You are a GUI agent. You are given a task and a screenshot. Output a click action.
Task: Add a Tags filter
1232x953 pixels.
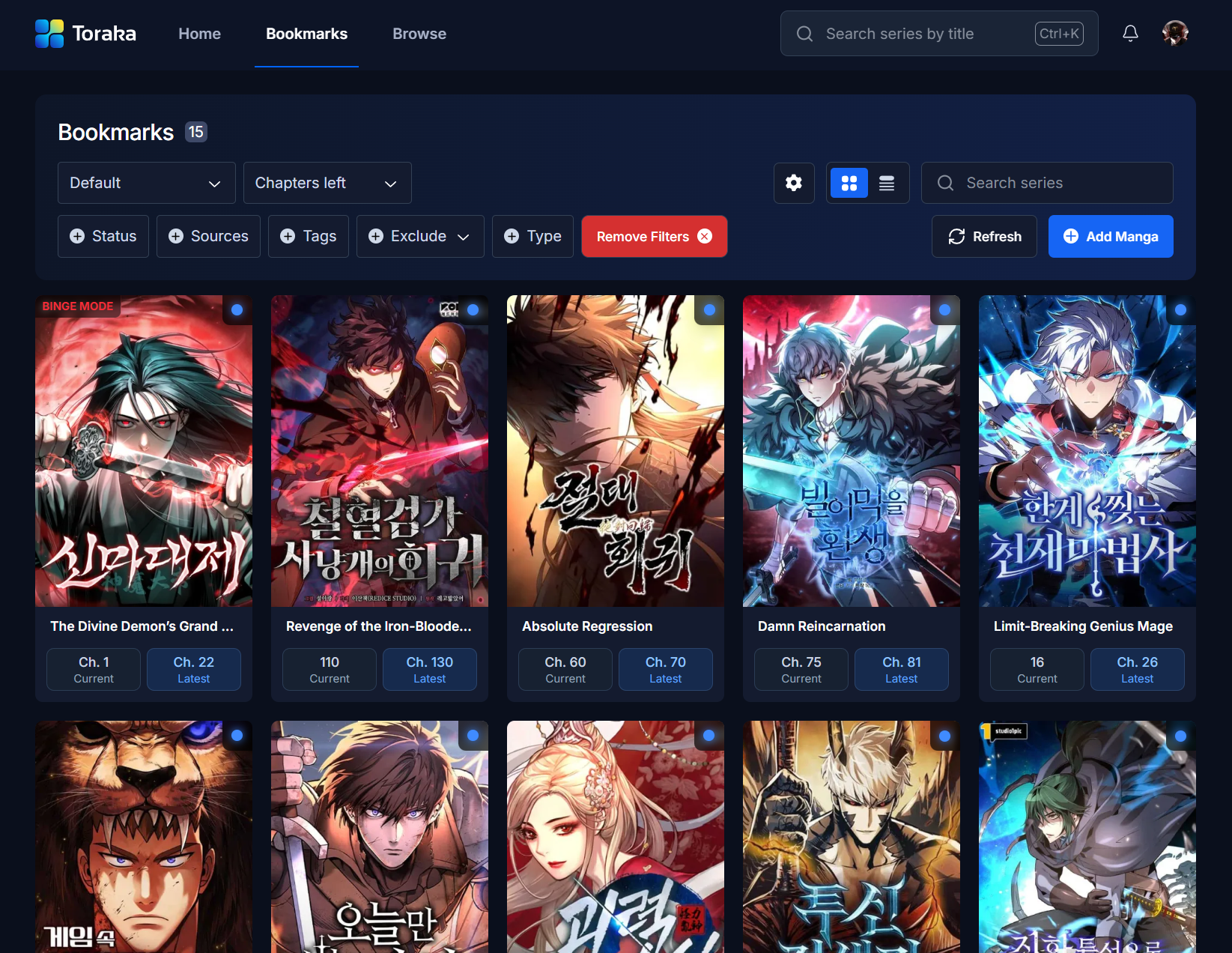pyautogui.click(x=309, y=237)
